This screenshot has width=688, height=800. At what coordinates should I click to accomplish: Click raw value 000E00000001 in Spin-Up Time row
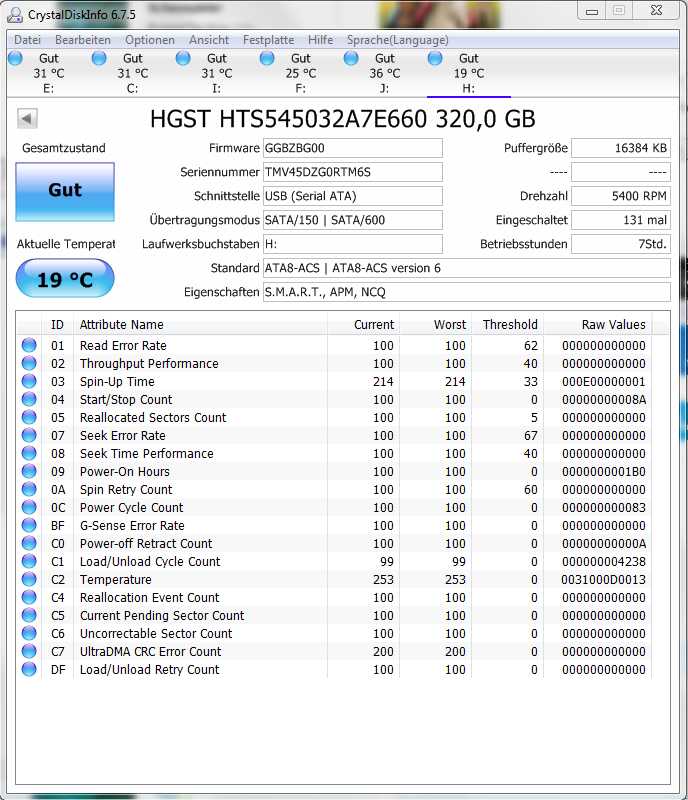(x=604, y=381)
